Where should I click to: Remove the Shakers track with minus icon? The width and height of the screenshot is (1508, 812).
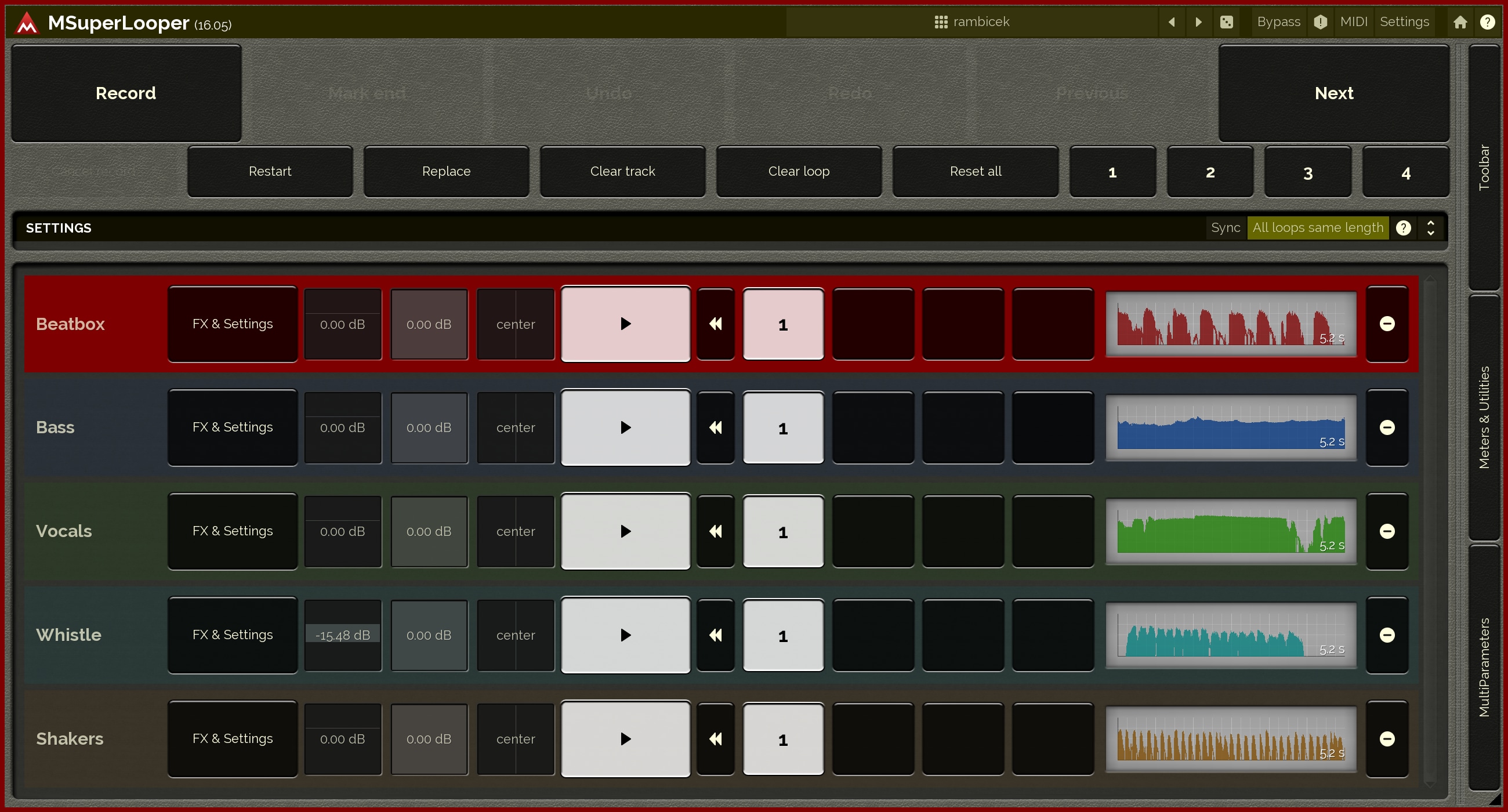(x=1387, y=739)
